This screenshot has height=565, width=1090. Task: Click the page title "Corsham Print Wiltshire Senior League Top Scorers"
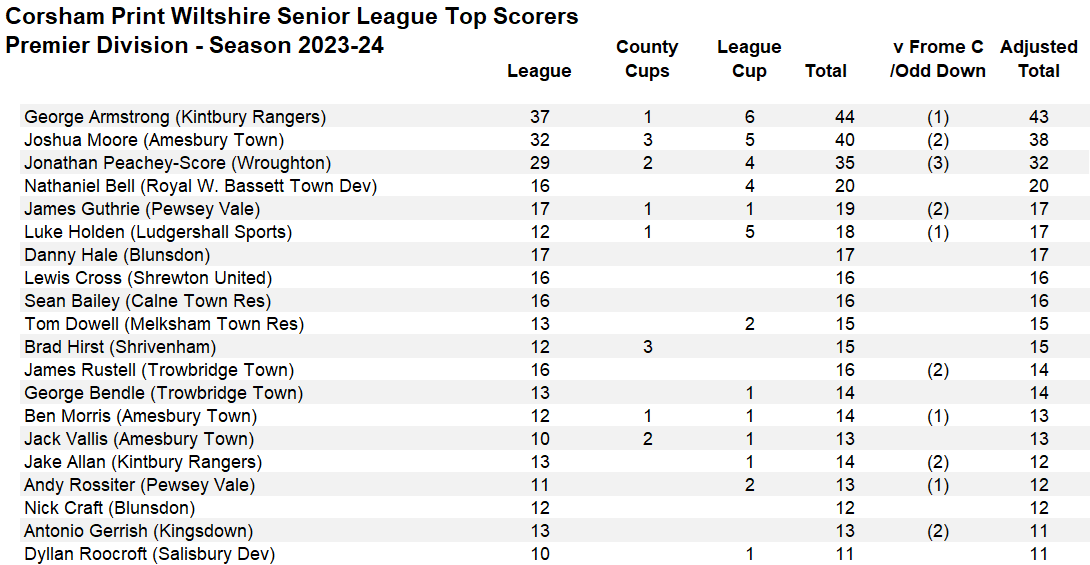click(292, 17)
